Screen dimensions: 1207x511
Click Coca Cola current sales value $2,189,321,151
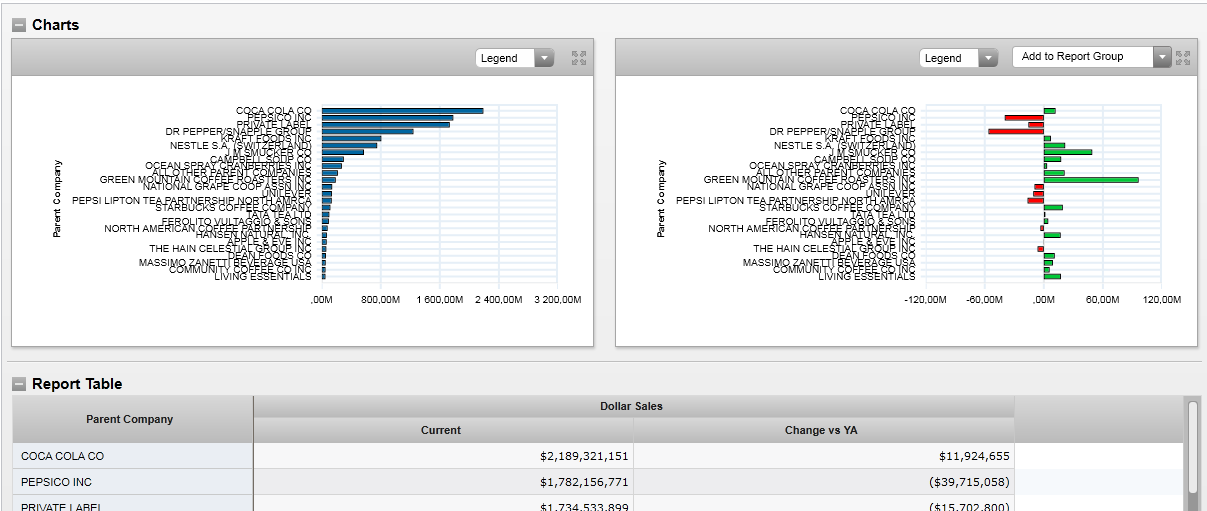(584, 456)
